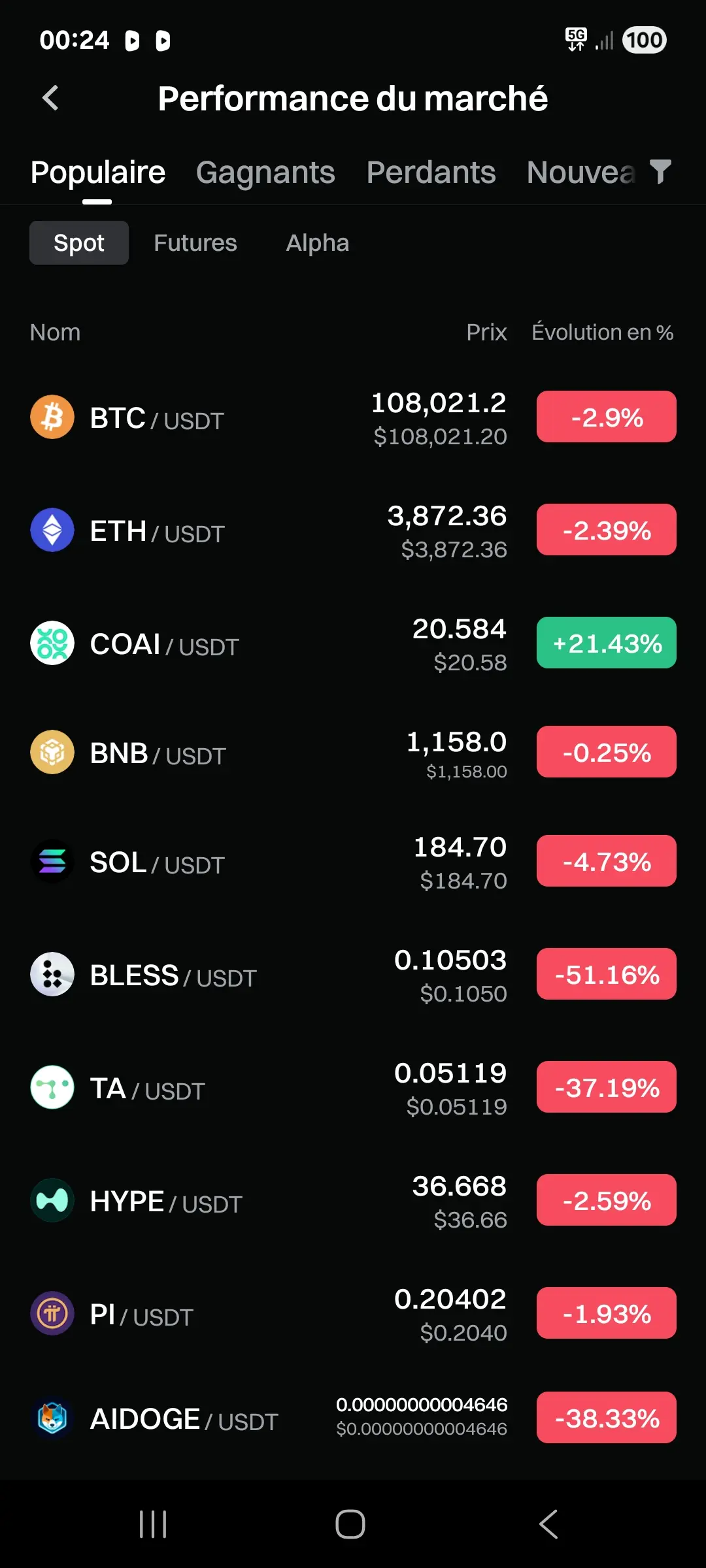The height and width of the screenshot is (1568, 706).
Task: Open Android recent apps navigation button
Action: click(x=154, y=1524)
